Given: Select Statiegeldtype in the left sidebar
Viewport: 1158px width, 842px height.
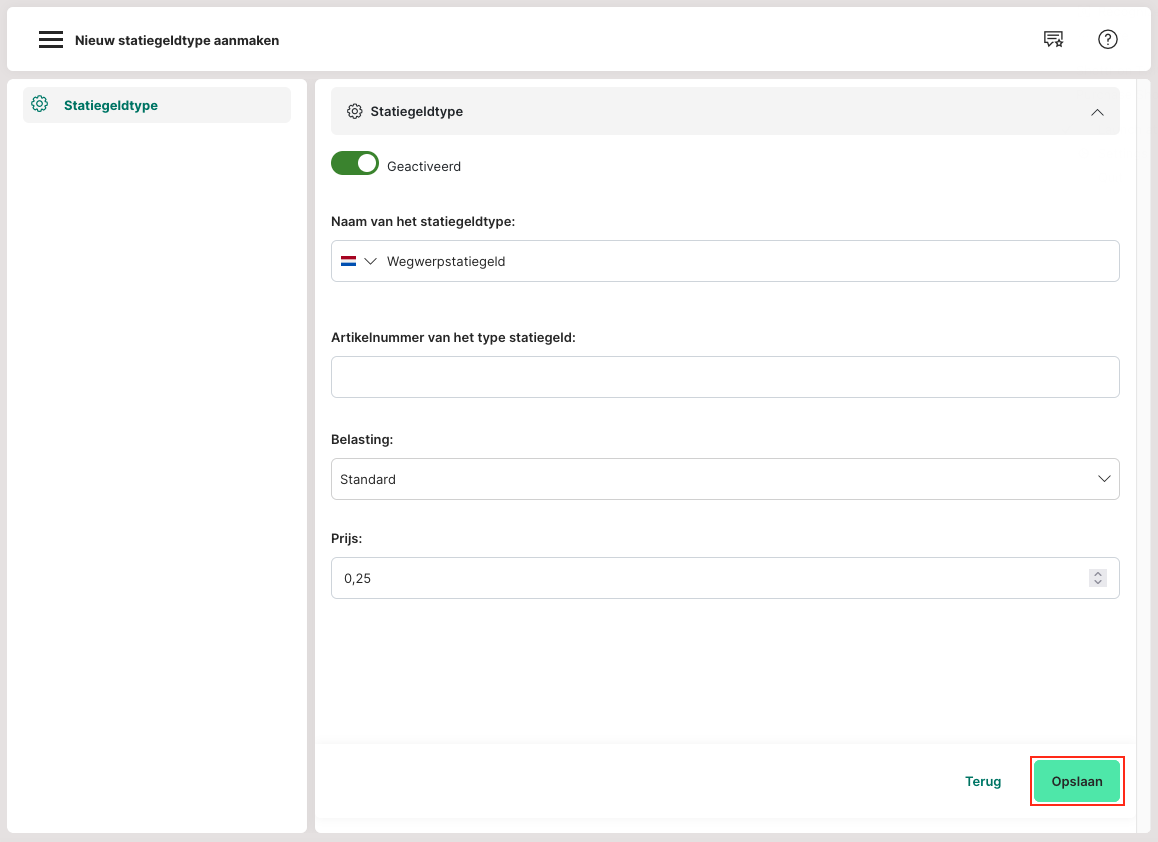Looking at the screenshot, I should [x=110, y=105].
